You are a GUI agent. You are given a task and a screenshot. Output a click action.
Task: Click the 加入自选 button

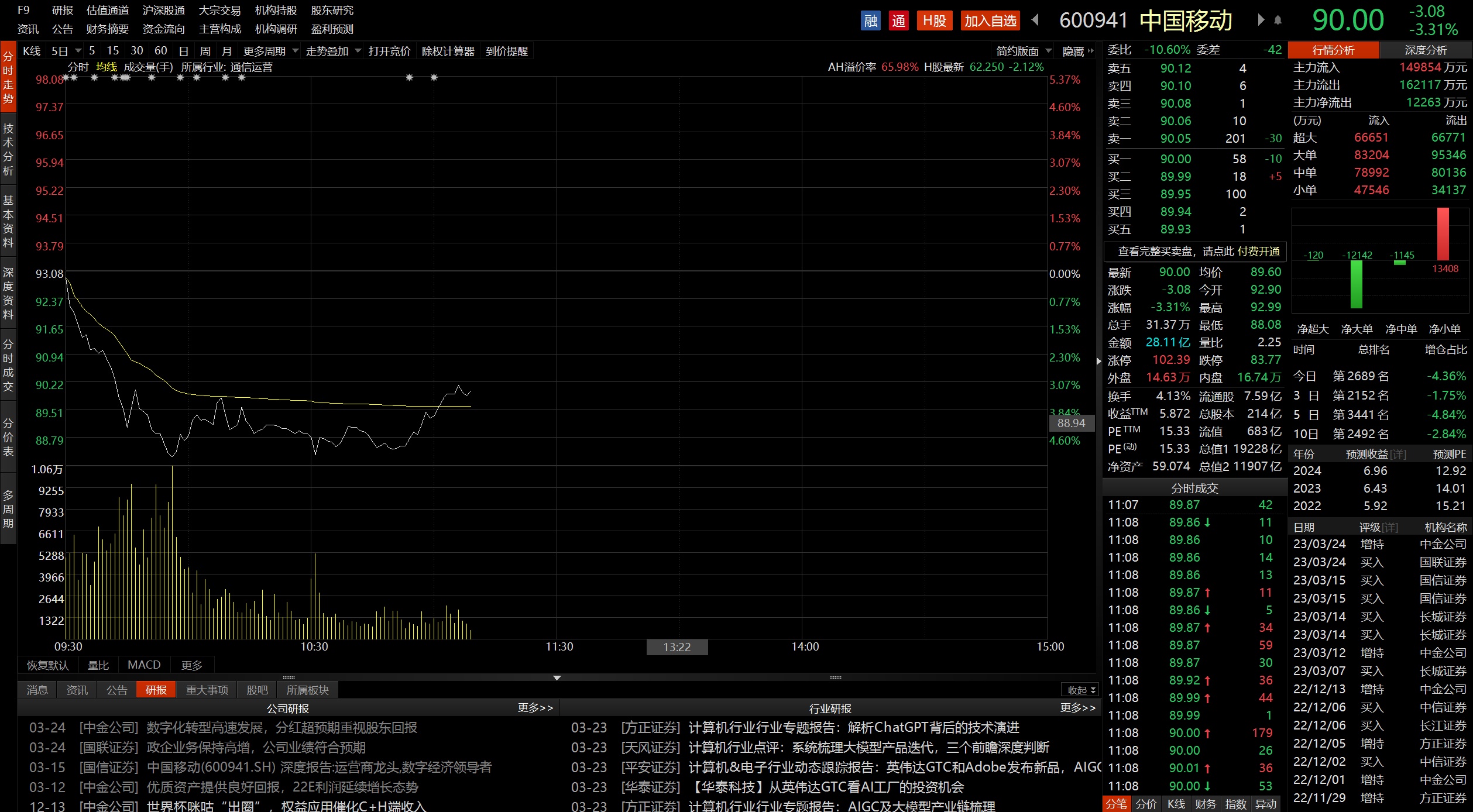coord(990,21)
